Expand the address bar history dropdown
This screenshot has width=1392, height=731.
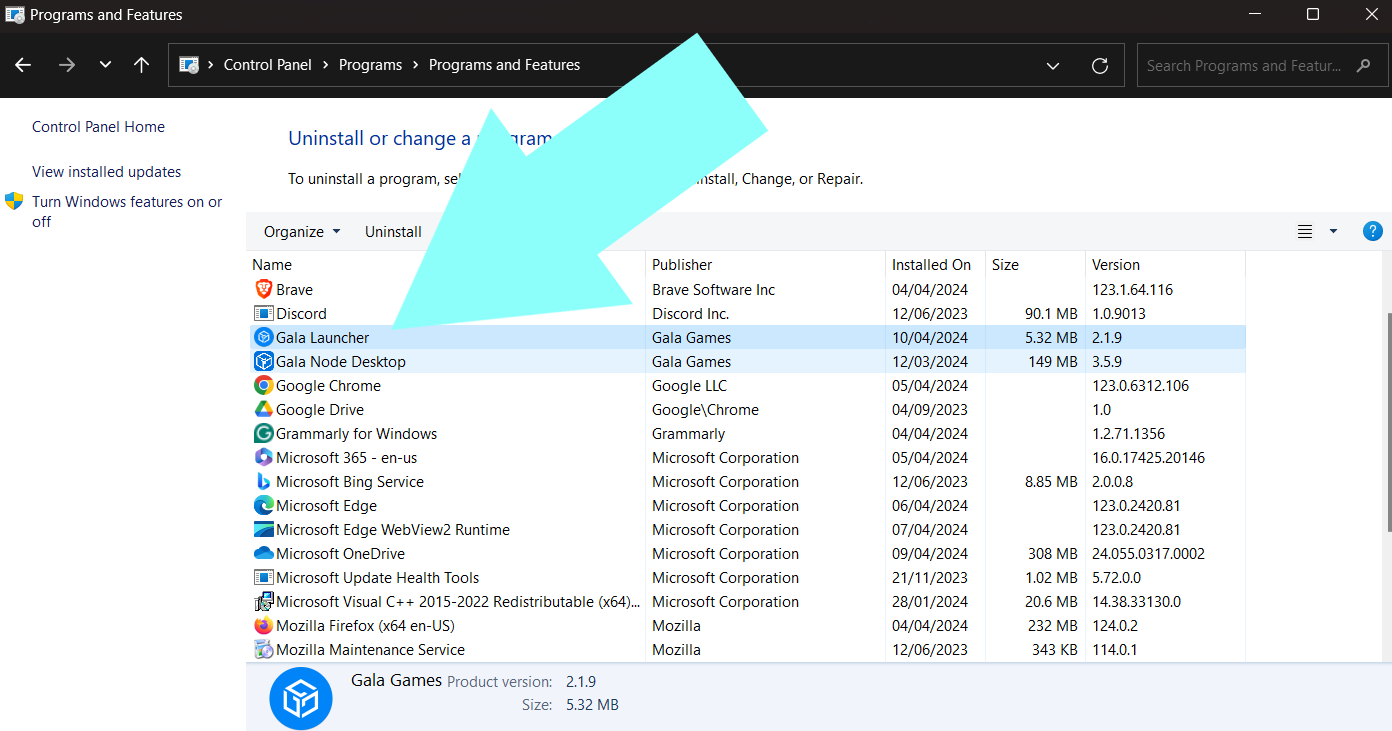point(1053,65)
